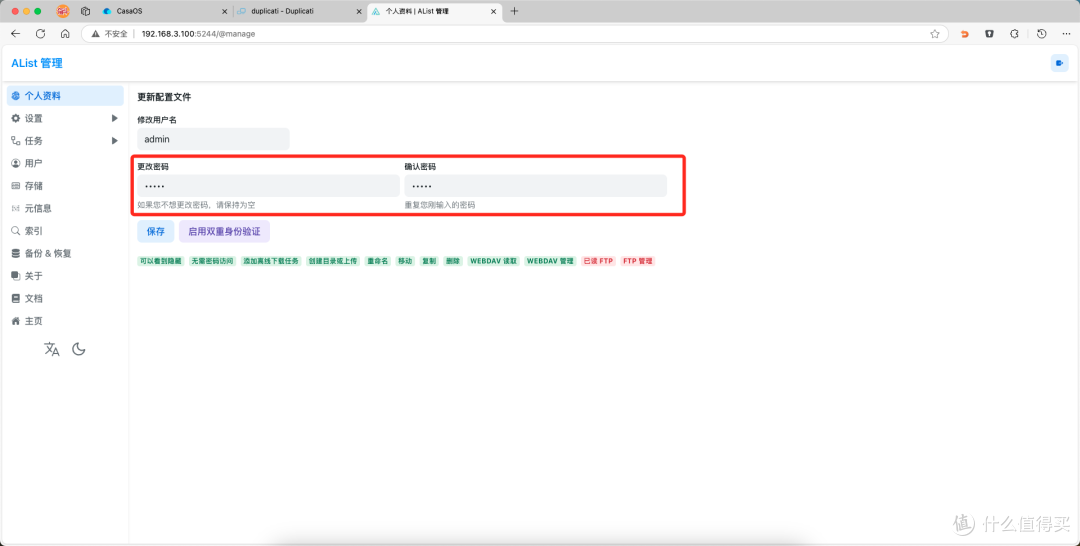Close the AList 管理 tab

(493, 12)
